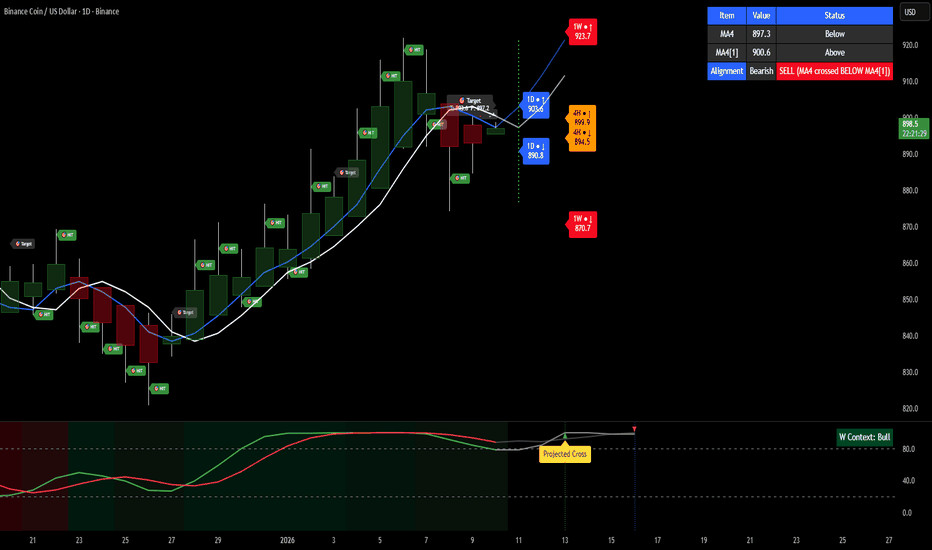Click the yellow Projected Cross label
Viewport: 932px width, 550px height.
pyautogui.click(x=565, y=454)
